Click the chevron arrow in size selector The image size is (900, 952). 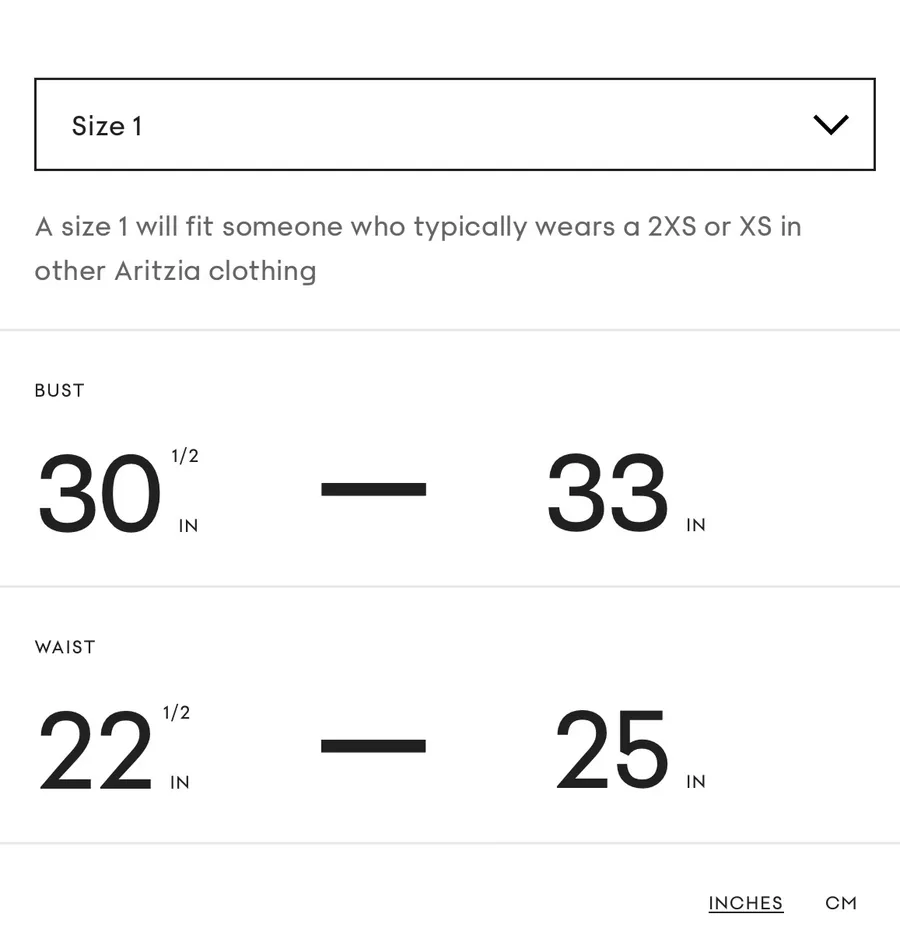pyautogui.click(x=831, y=124)
